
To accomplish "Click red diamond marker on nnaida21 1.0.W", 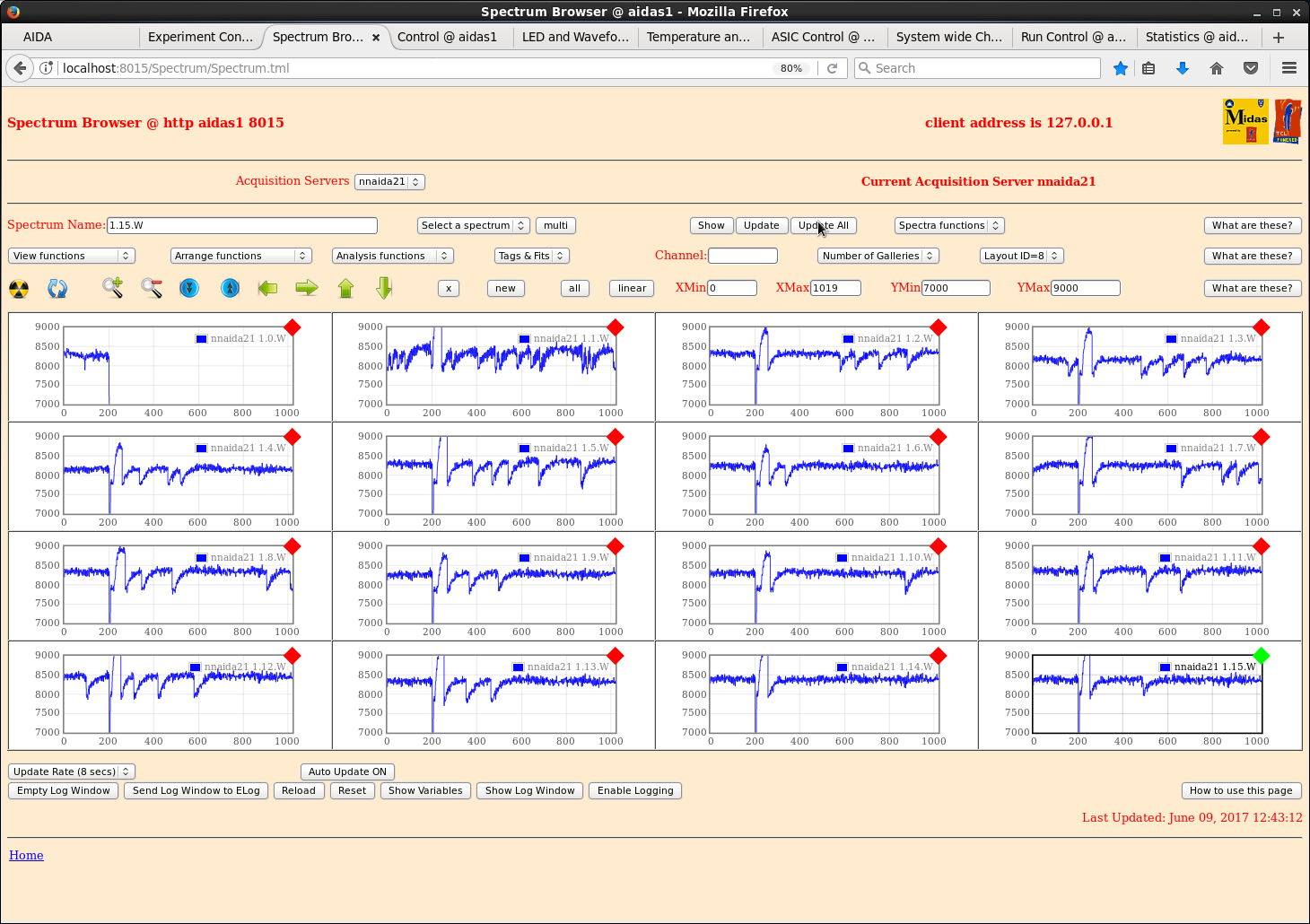I will [x=293, y=327].
